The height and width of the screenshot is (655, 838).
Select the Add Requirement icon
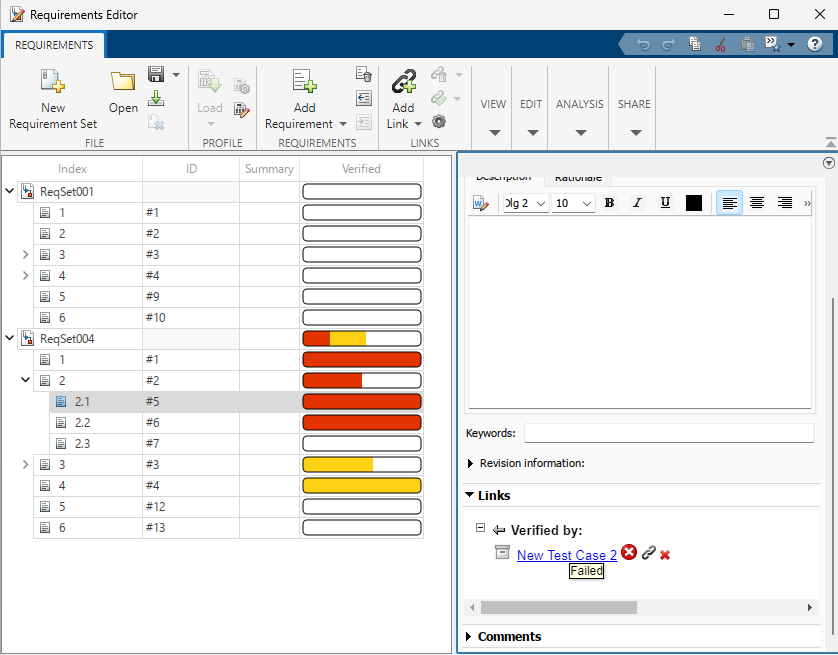click(303, 82)
